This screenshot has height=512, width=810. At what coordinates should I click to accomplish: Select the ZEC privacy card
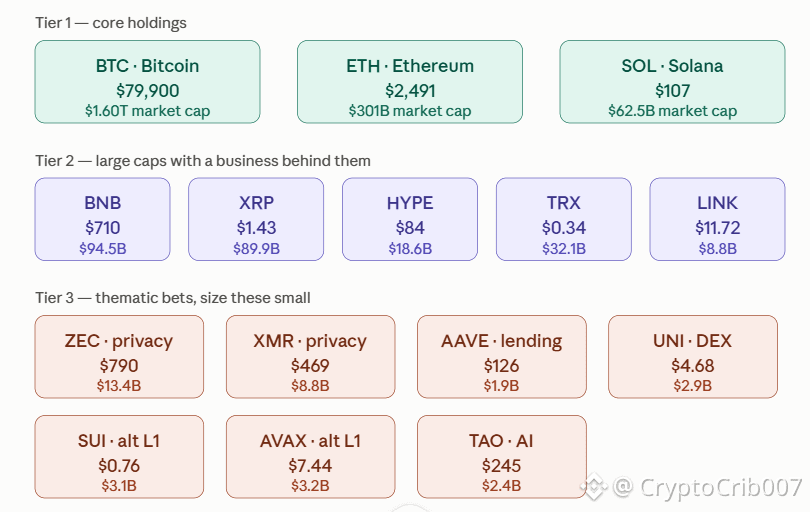click(x=119, y=356)
